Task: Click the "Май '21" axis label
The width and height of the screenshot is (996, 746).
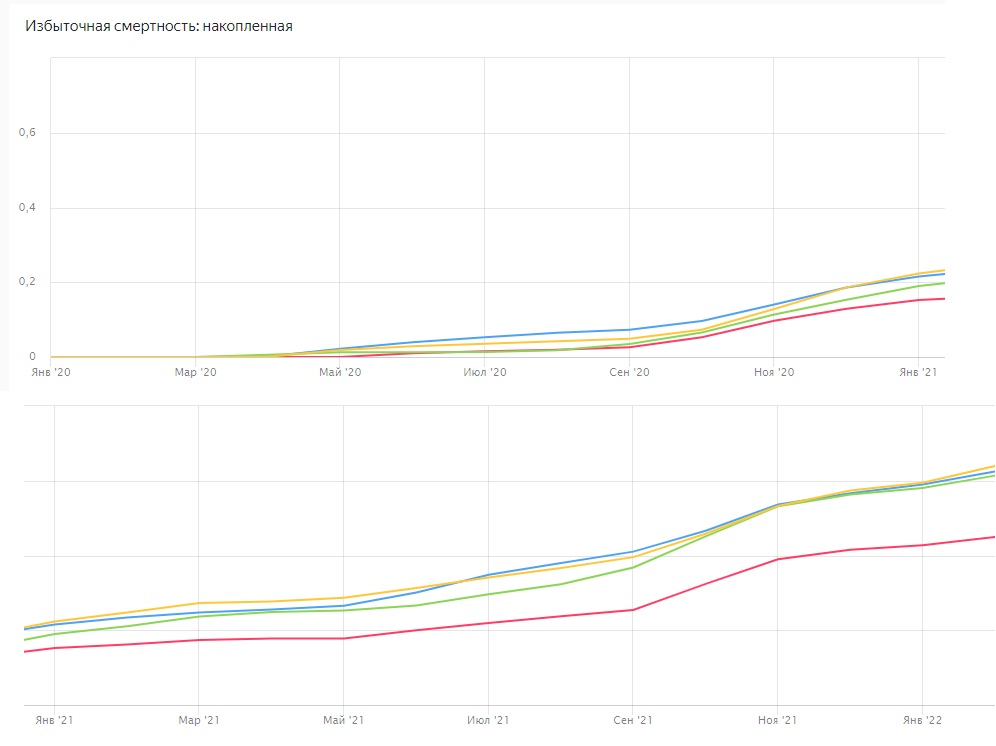Action: click(344, 720)
